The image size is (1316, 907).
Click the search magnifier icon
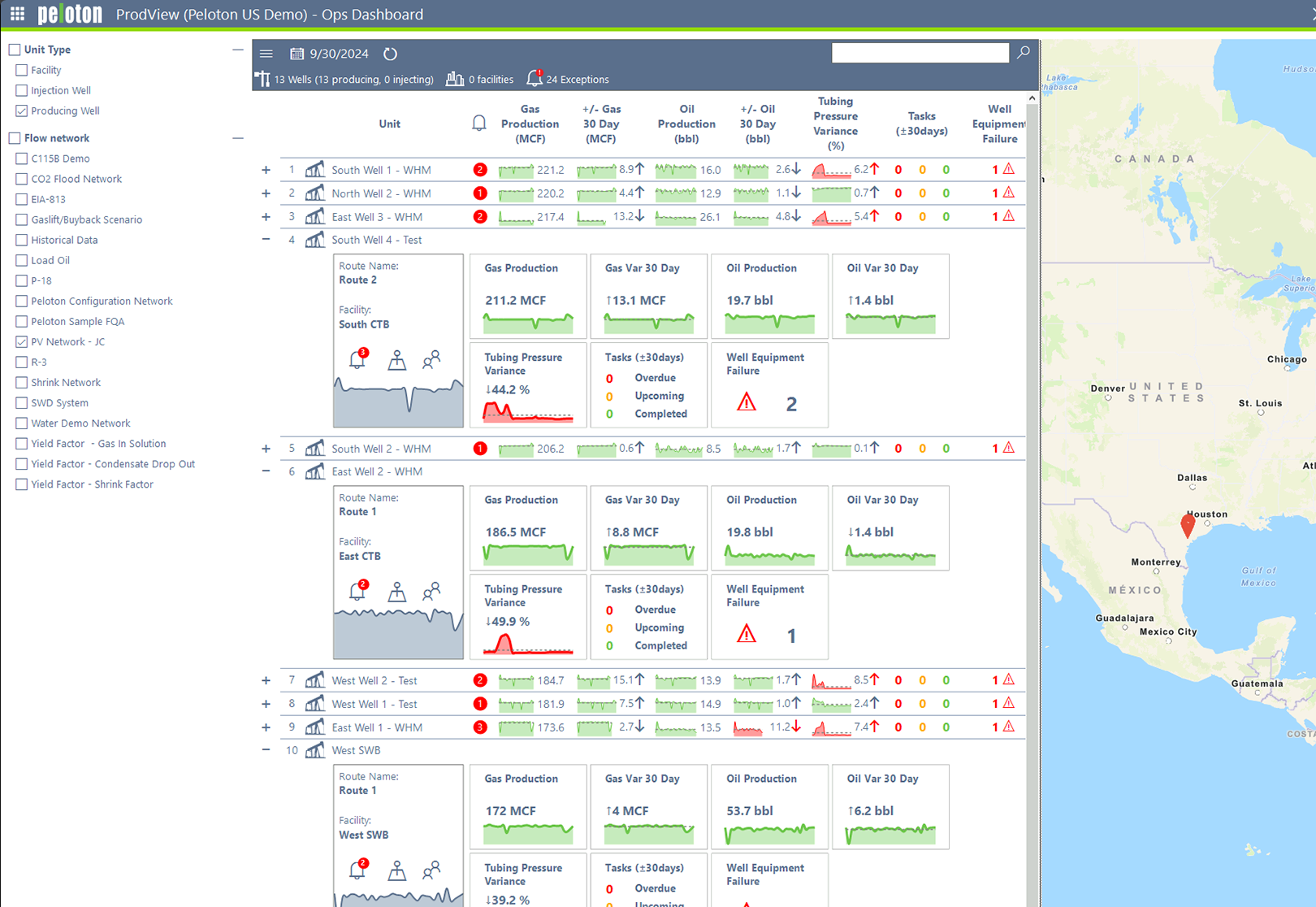1023,52
